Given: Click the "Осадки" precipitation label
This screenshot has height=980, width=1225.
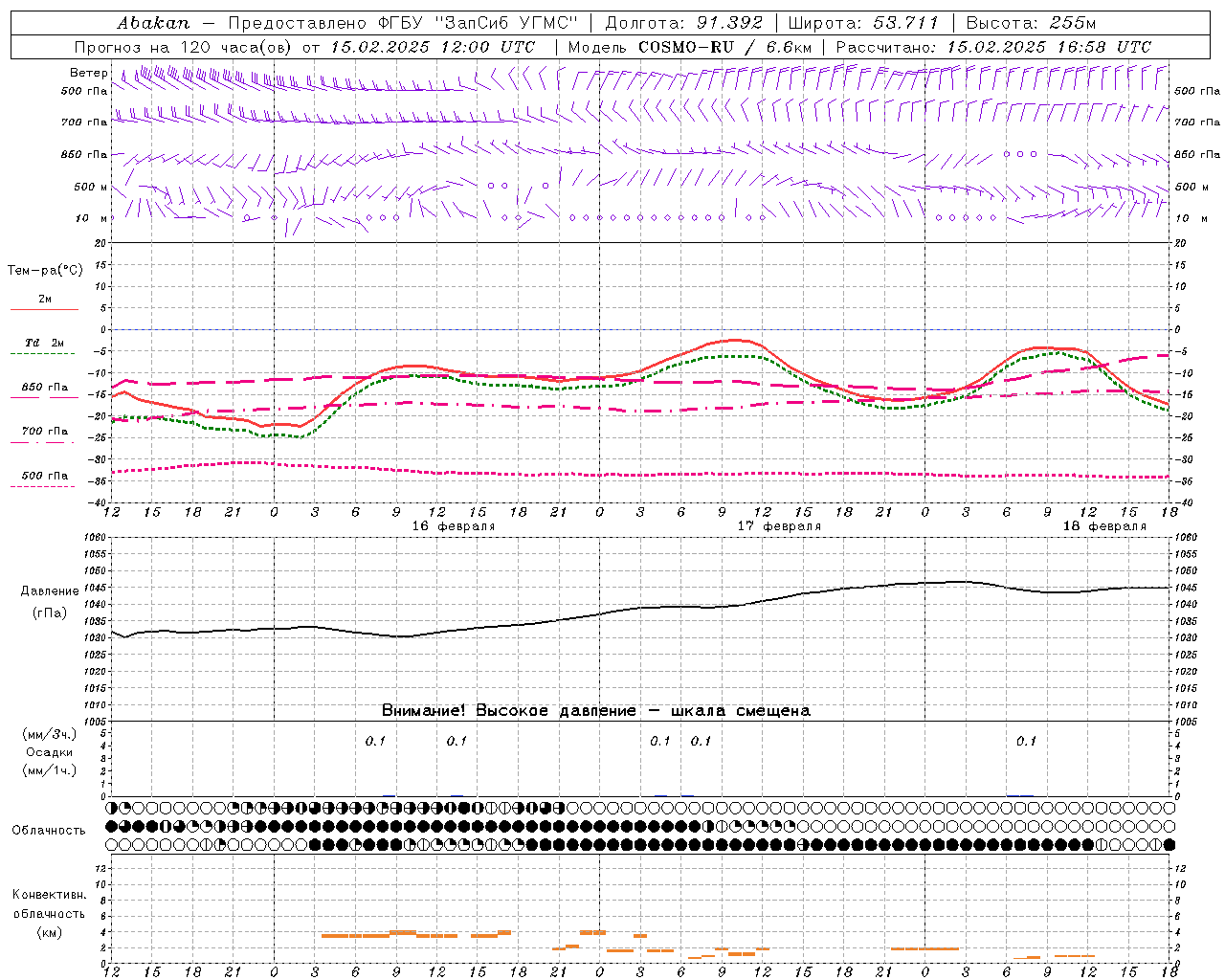Looking at the screenshot, I should [50, 752].
